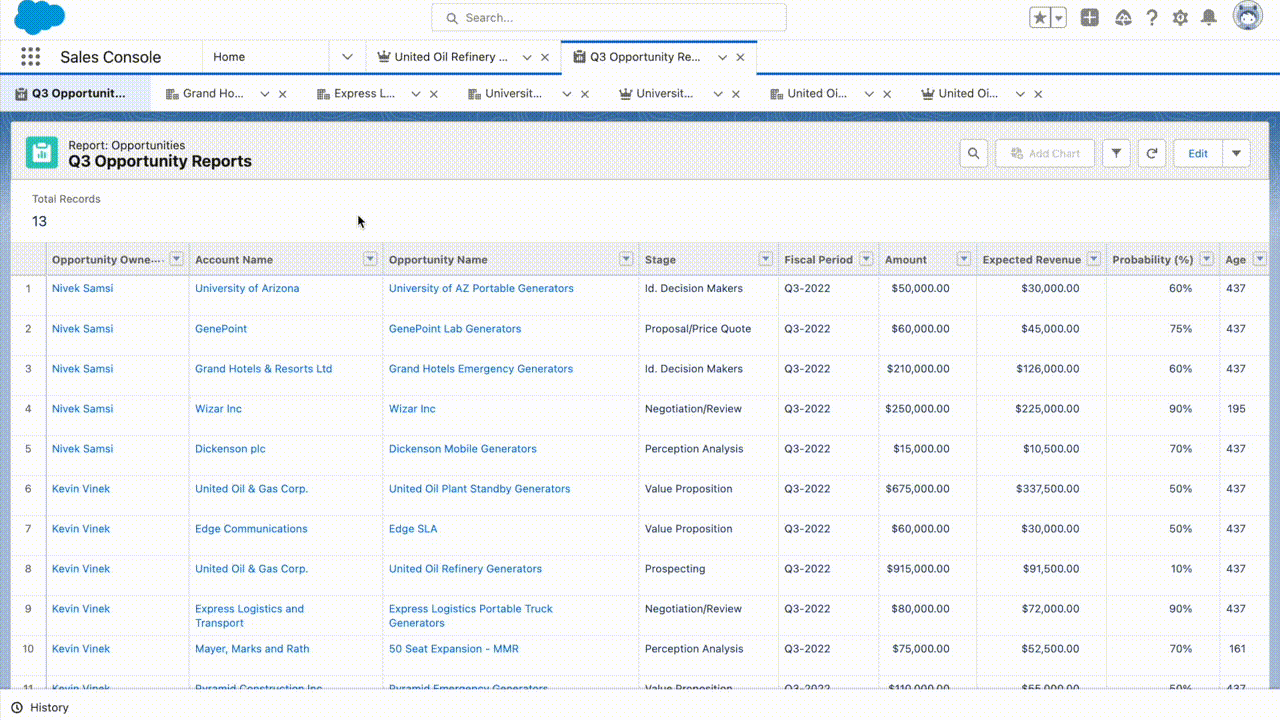The height and width of the screenshot is (720, 1280).
Task: Close the United Oil Refinery workspace tab
Action: 545,57
